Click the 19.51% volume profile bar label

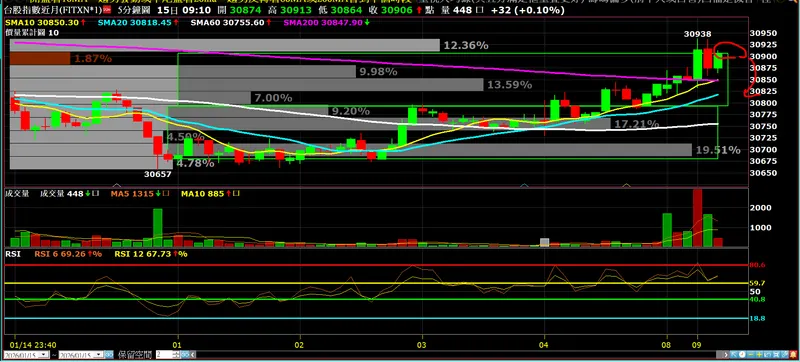coord(717,150)
